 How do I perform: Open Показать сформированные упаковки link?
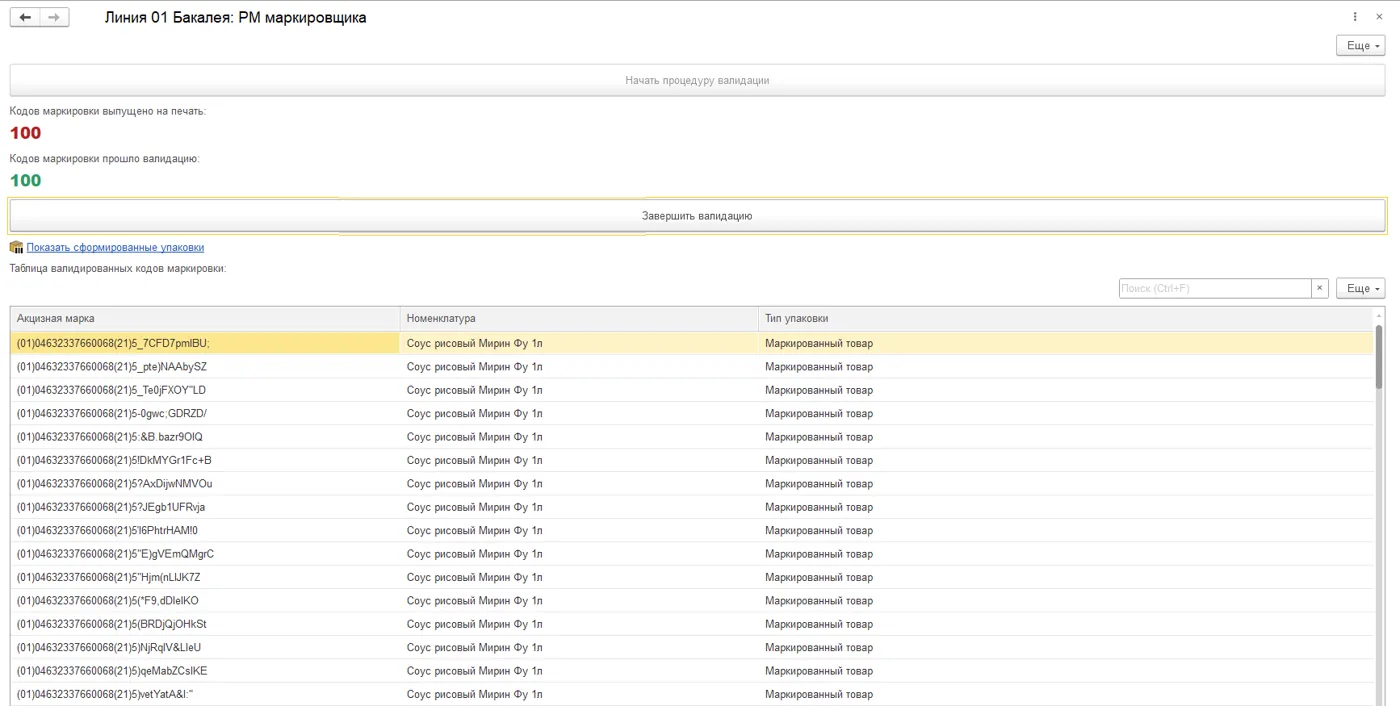[x=115, y=247]
